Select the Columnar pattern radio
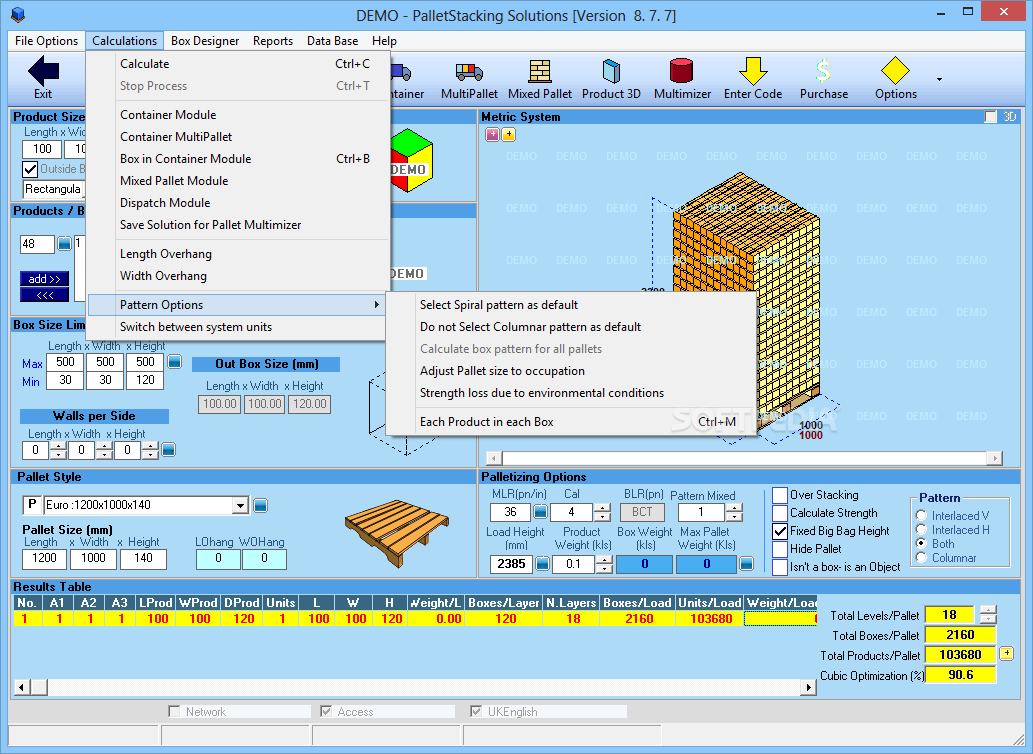Screen dimensions: 1033x754 tap(921, 558)
